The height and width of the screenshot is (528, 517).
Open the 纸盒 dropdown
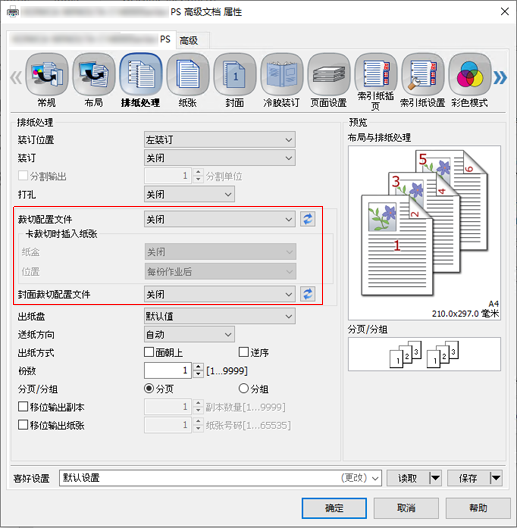coord(221,252)
